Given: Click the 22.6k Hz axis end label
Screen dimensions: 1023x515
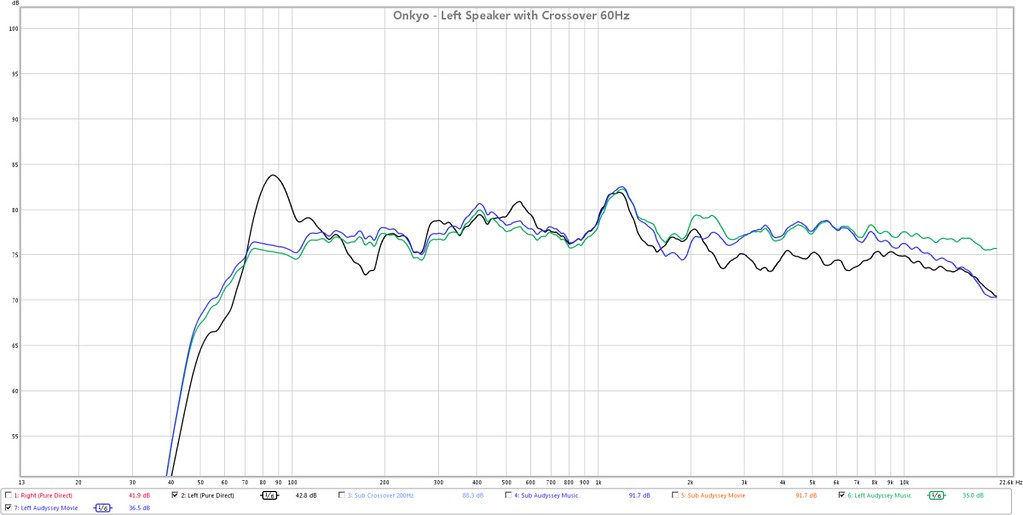Looking at the screenshot, I should click(x=1008, y=482).
